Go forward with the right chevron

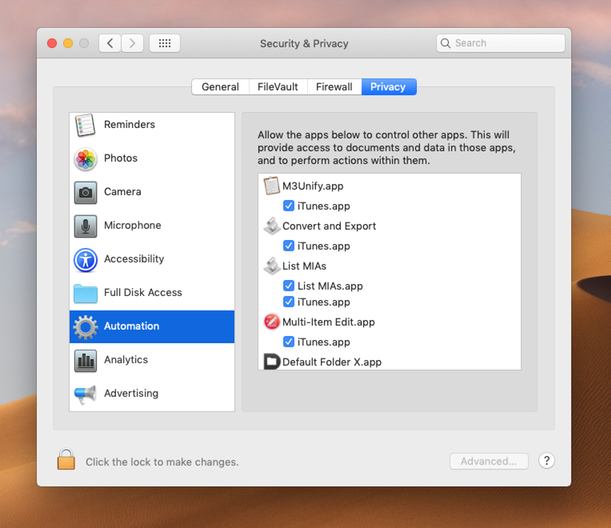(132, 43)
